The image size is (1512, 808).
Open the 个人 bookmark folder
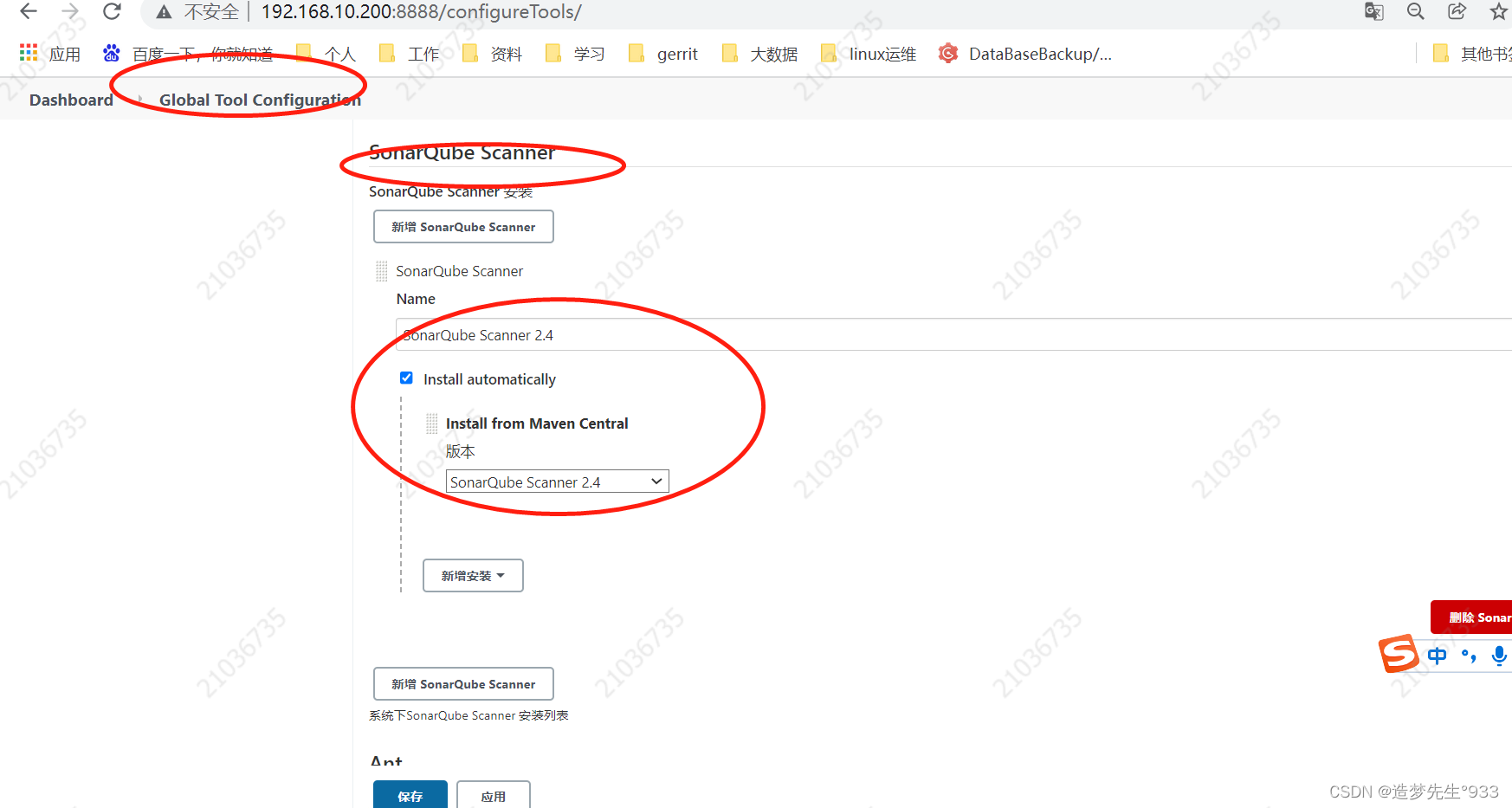(x=326, y=54)
